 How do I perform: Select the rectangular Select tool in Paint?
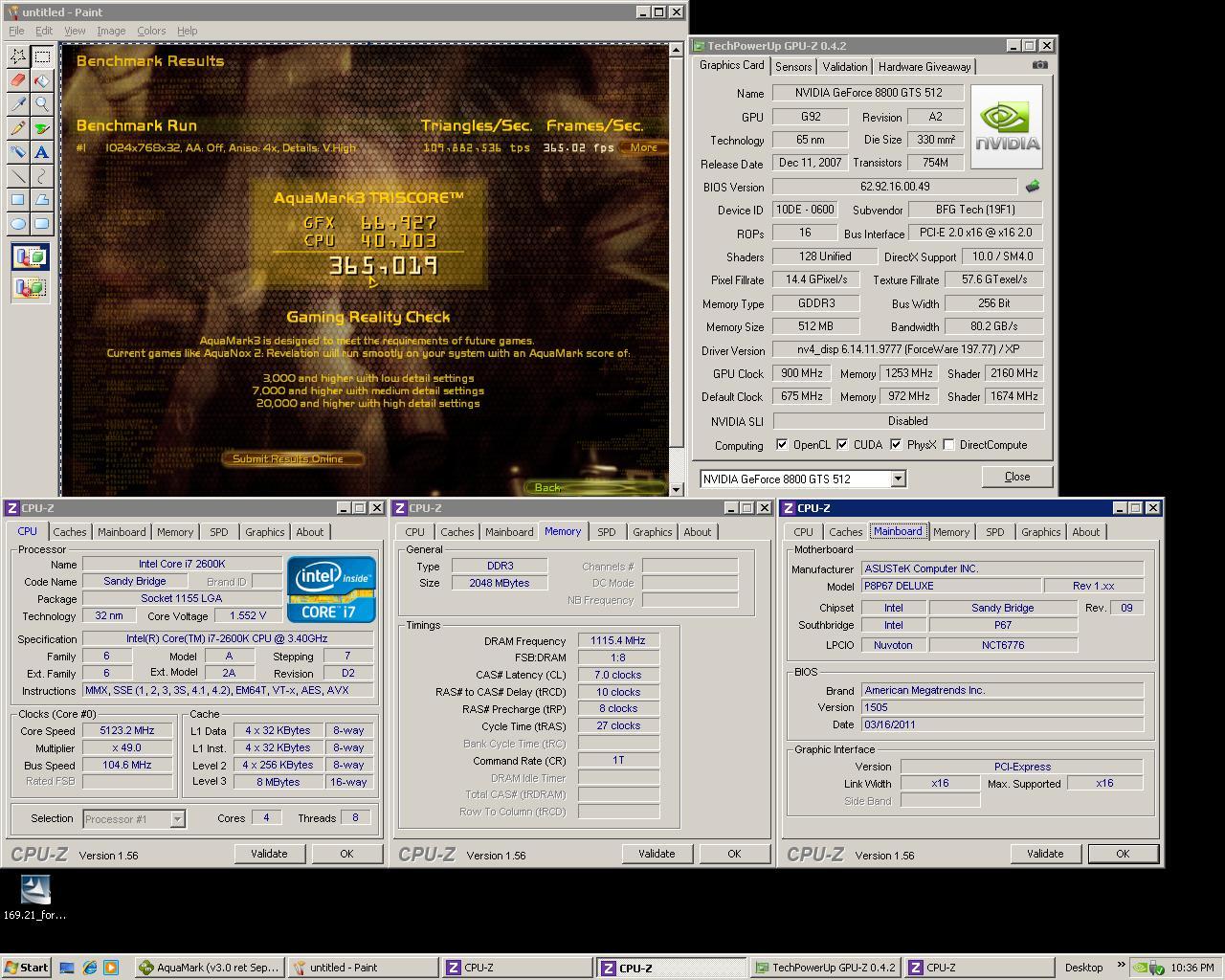coord(41,56)
